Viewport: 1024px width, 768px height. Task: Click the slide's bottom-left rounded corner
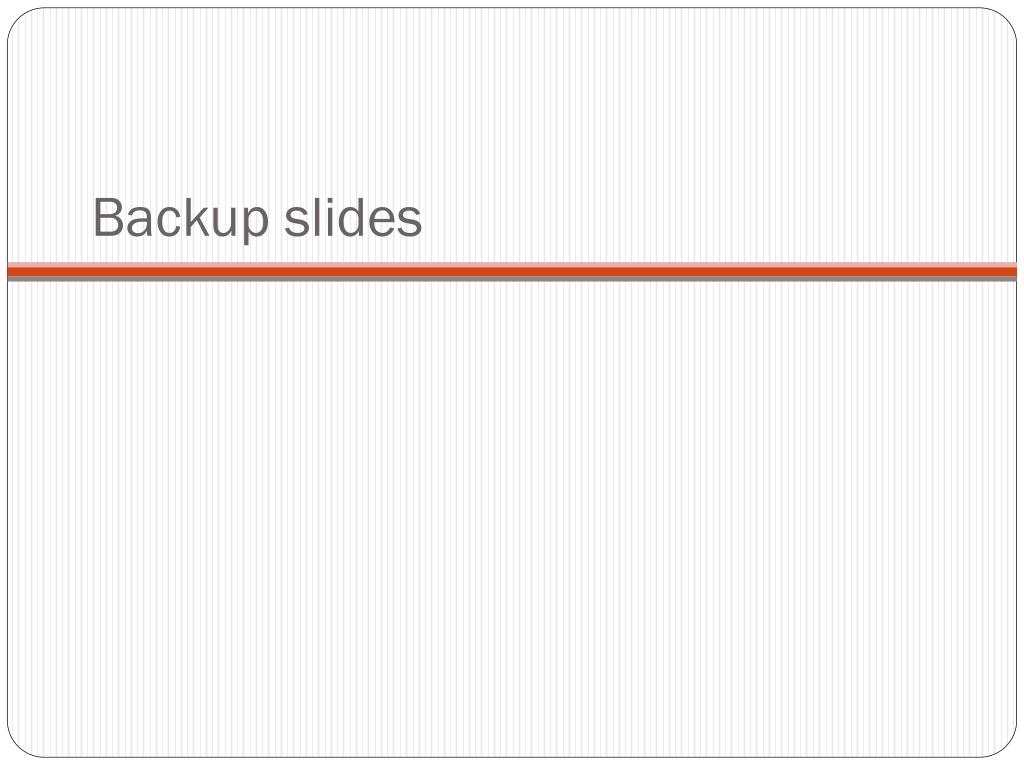pyautogui.click(x=20, y=745)
